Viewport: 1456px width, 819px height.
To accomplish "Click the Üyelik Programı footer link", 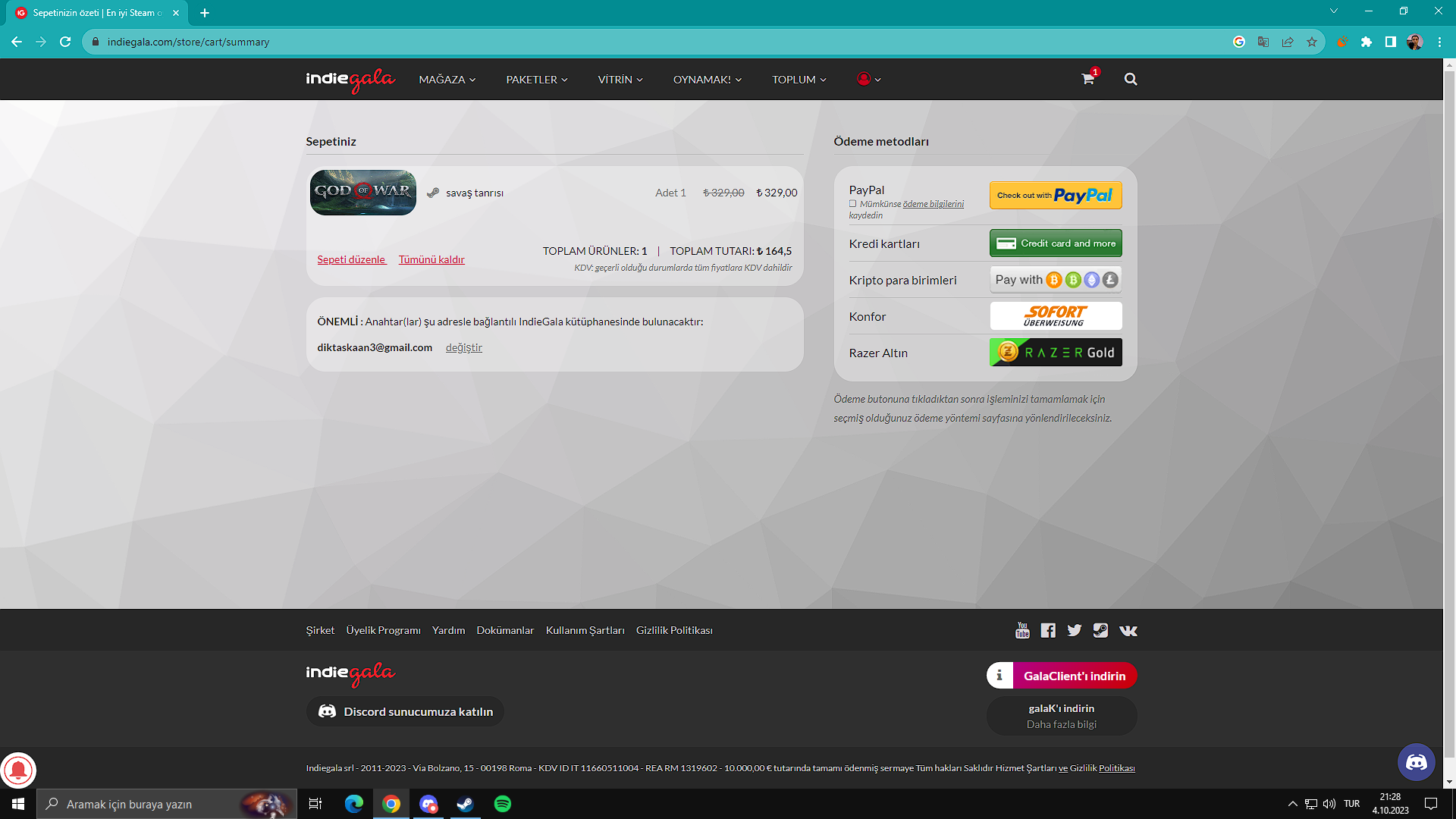I will (383, 631).
